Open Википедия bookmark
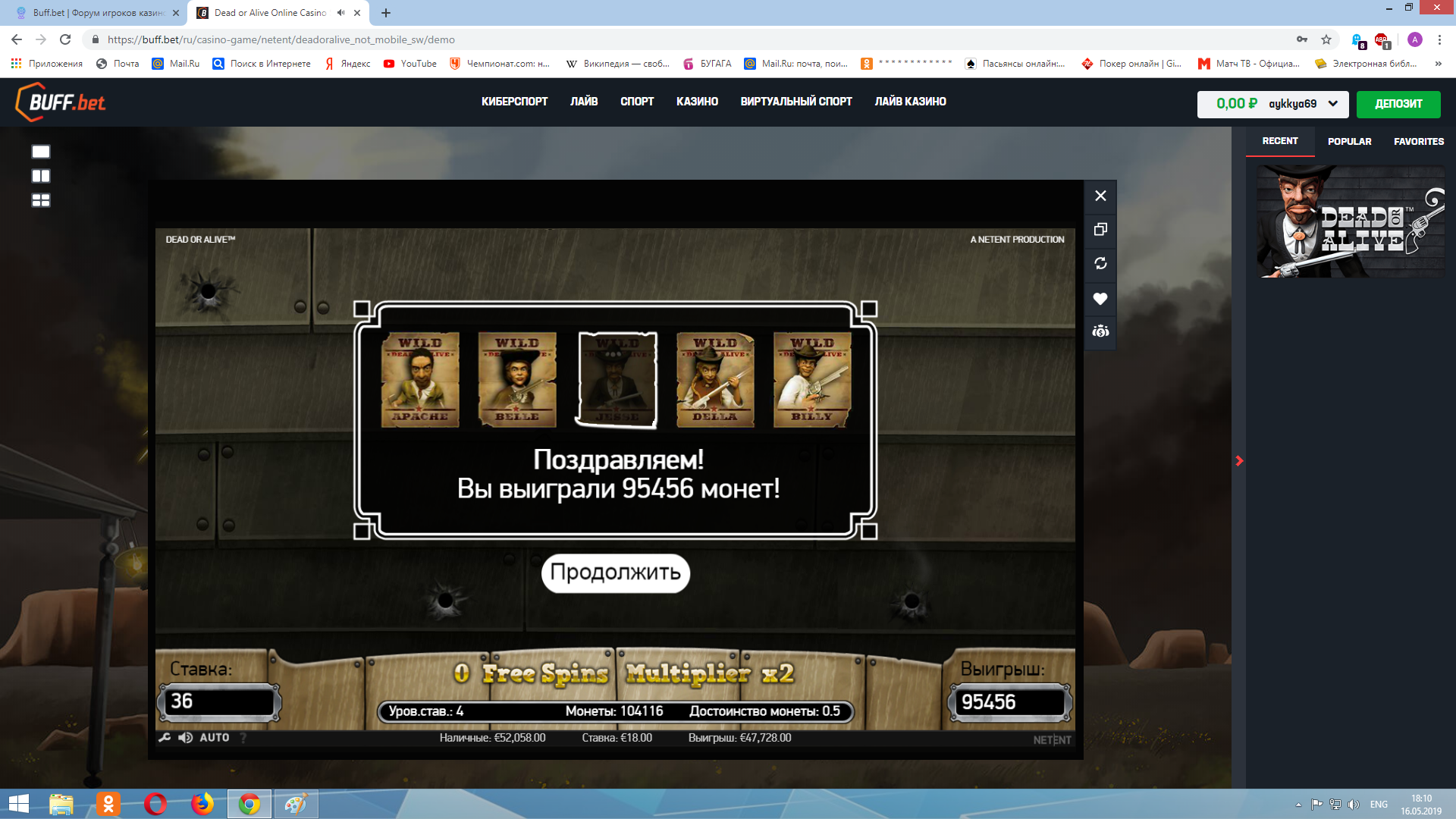Screen dimensions: 1456x819 tap(618, 64)
